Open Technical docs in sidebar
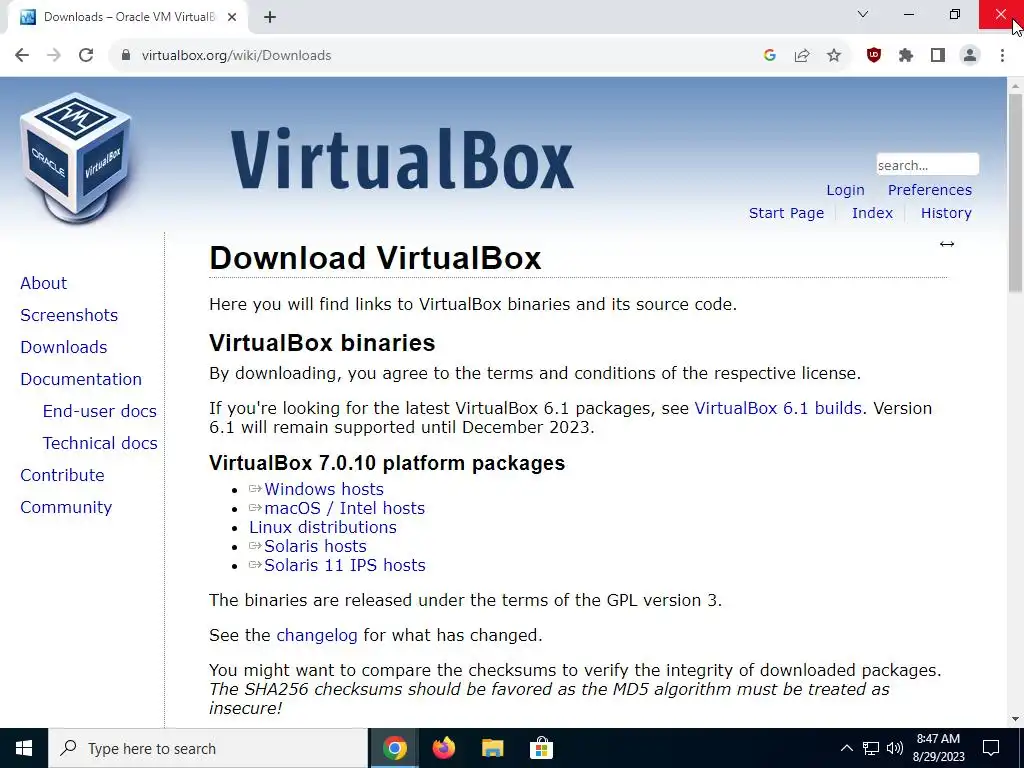 tap(100, 443)
